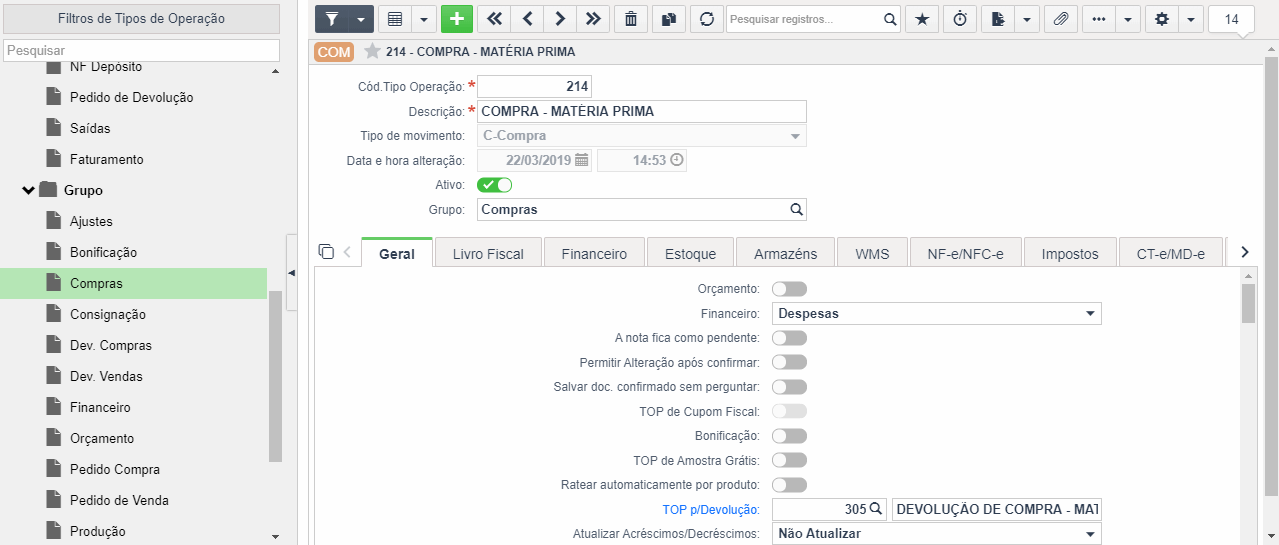Open the grid view dropdown arrow

point(423,19)
